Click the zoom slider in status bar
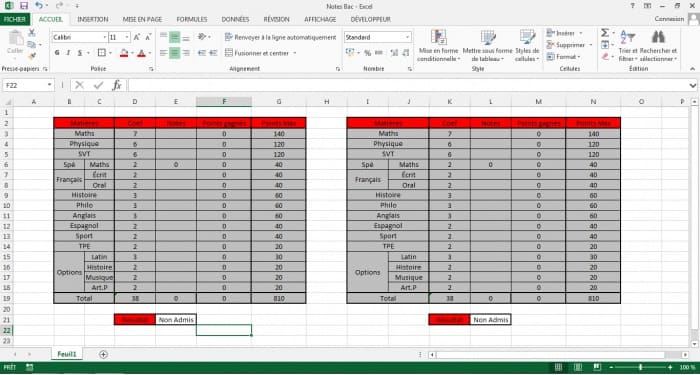 (641, 367)
